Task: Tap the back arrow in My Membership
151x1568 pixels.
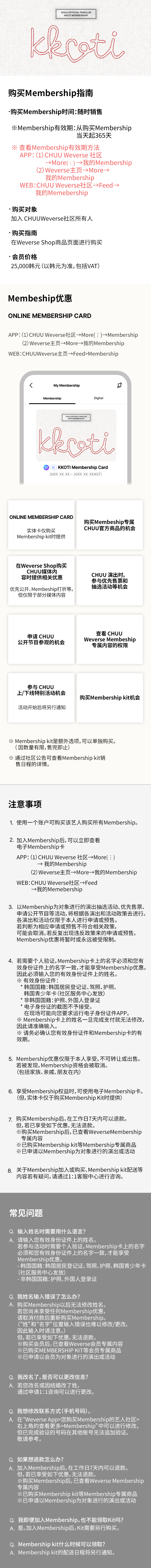Action: point(31,385)
